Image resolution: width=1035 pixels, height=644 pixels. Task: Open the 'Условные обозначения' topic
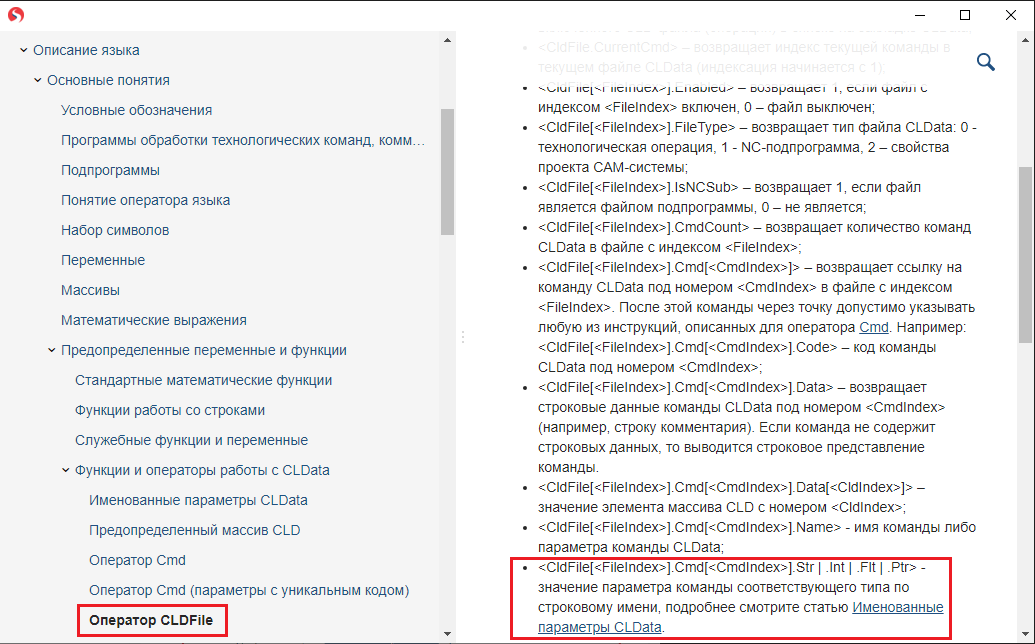pyautogui.click(x=136, y=110)
